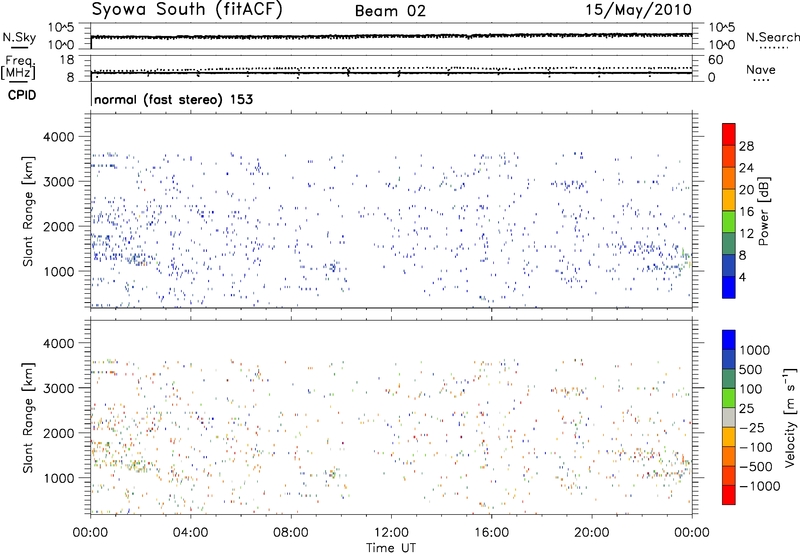Click the '18' frequency axis tick
The width and height of the screenshot is (800, 554).
pyautogui.click(x=67, y=60)
